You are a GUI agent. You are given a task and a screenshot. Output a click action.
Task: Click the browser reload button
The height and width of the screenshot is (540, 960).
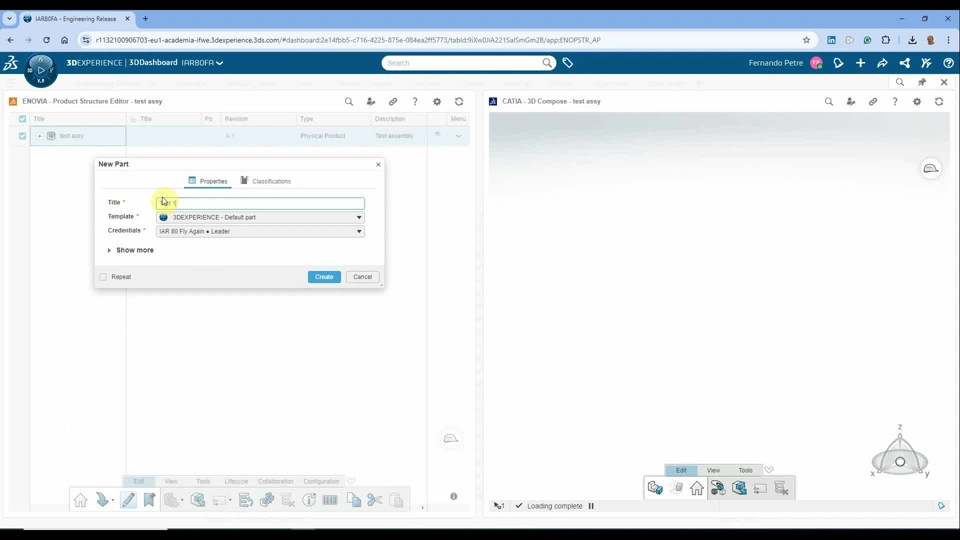pos(46,40)
